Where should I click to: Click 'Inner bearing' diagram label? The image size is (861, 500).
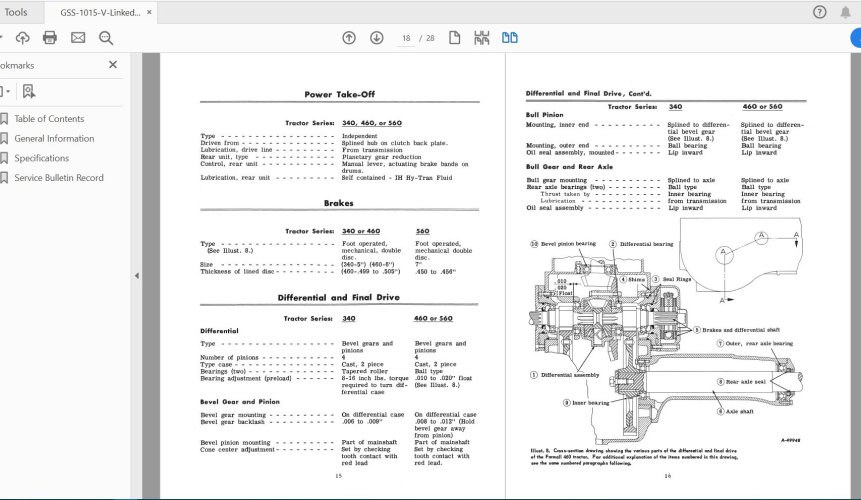pos(591,403)
